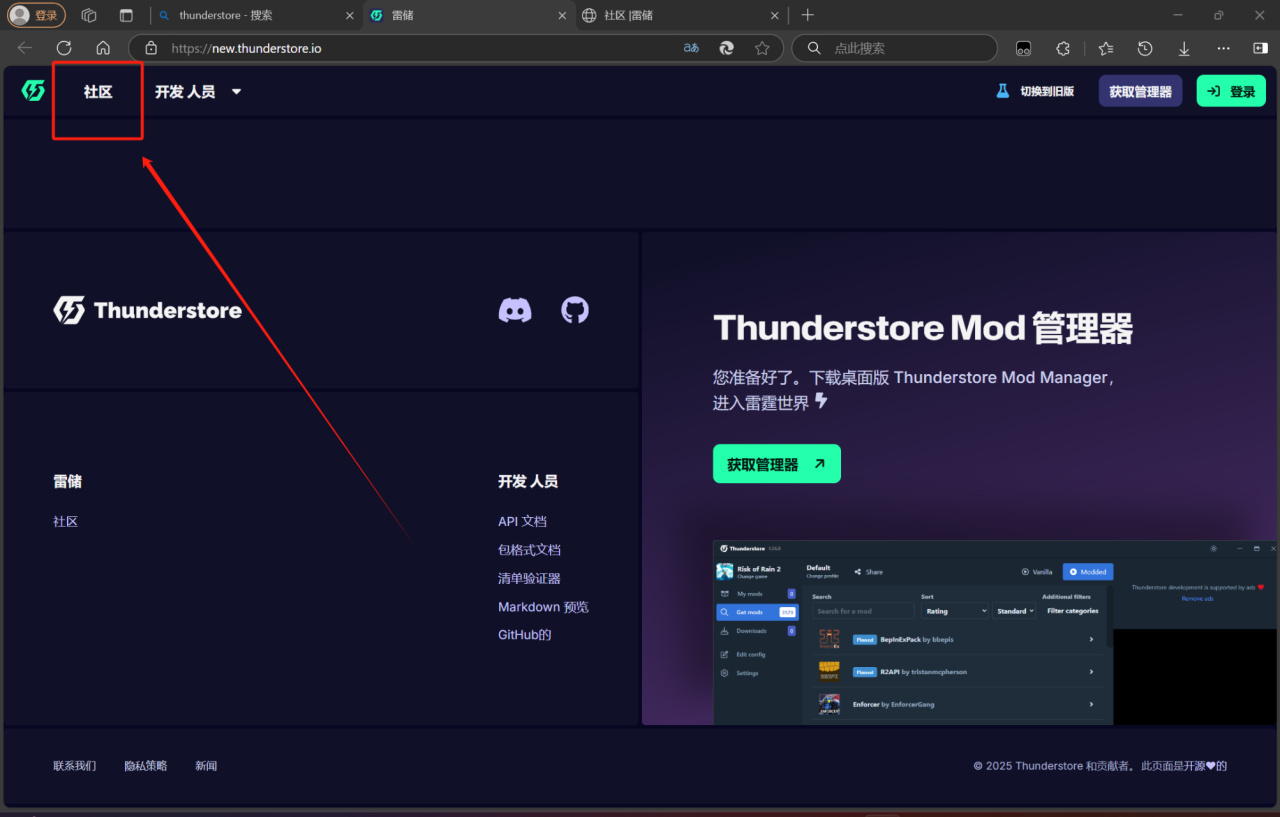
Task: Click the flask icon beside 切换到旧版
Action: pyautogui.click(x=1002, y=91)
